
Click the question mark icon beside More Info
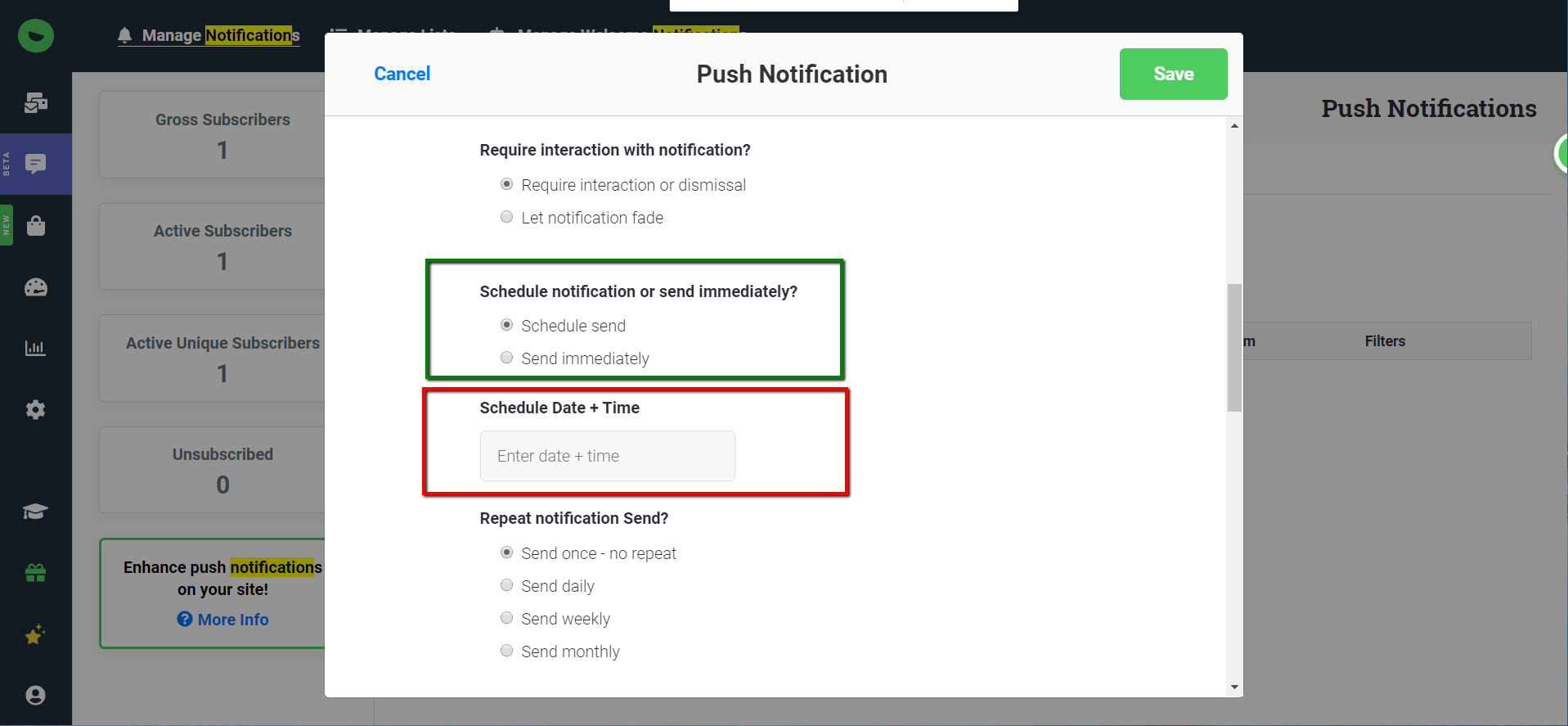point(185,619)
